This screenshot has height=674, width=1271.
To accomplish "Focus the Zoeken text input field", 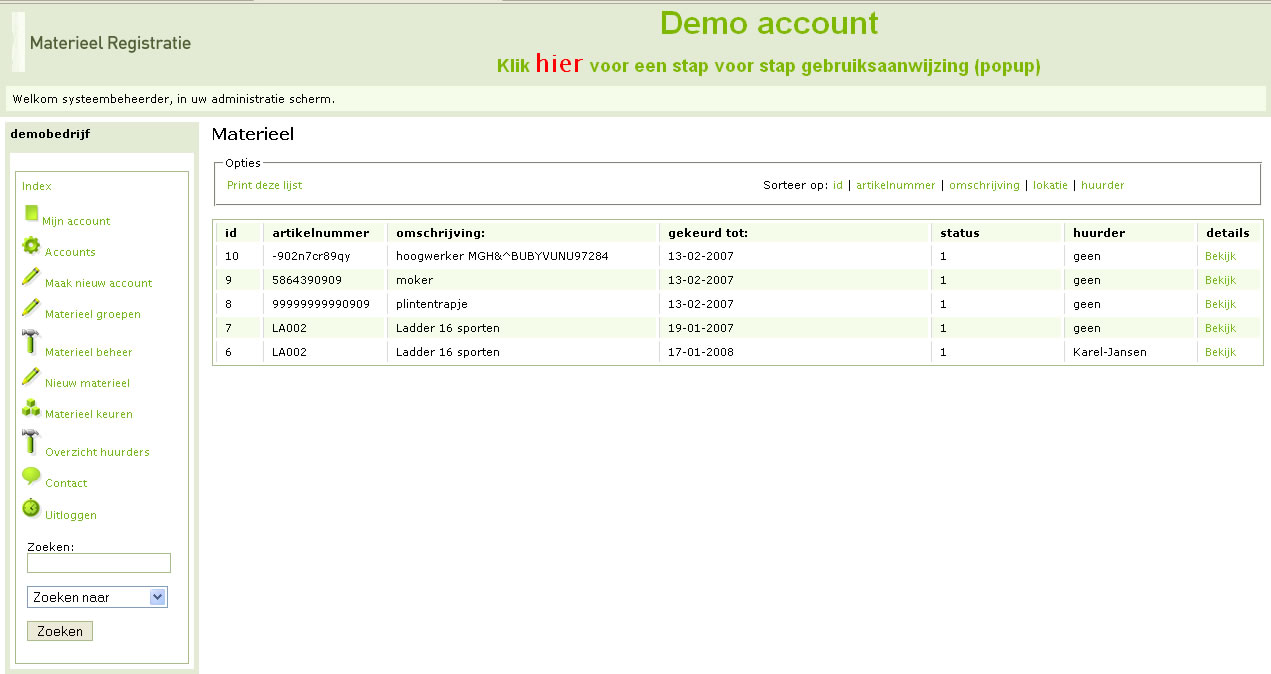I will point(98,563).
